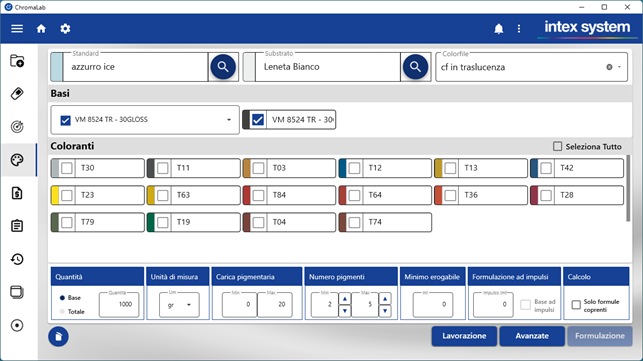Check colorant T12
This screenshot has width=643, height=361.
tap(354, 168)
